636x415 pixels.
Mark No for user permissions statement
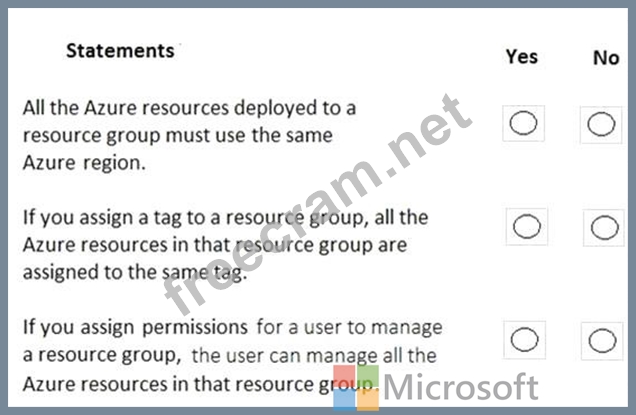602,340
